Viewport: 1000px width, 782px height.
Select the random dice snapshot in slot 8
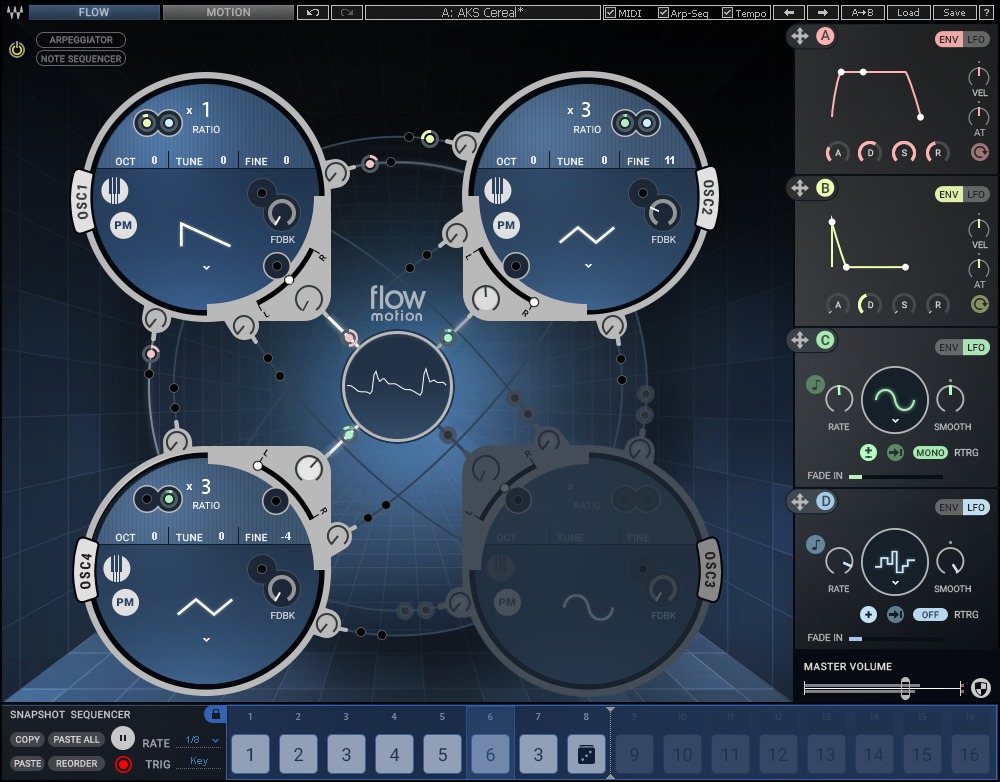click(586, 755)
